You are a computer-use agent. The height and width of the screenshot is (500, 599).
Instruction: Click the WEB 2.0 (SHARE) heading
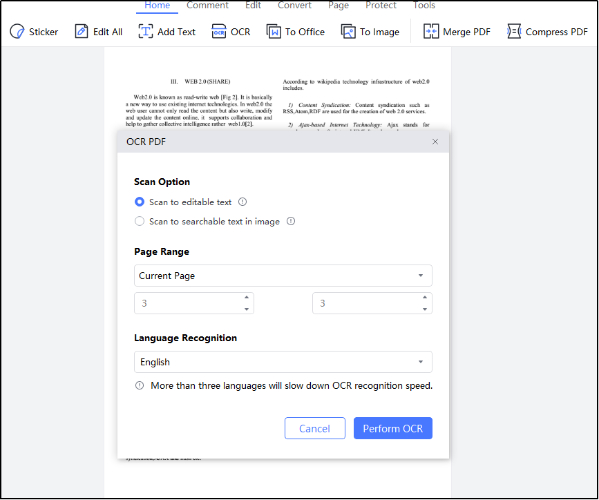click(207, 81)
